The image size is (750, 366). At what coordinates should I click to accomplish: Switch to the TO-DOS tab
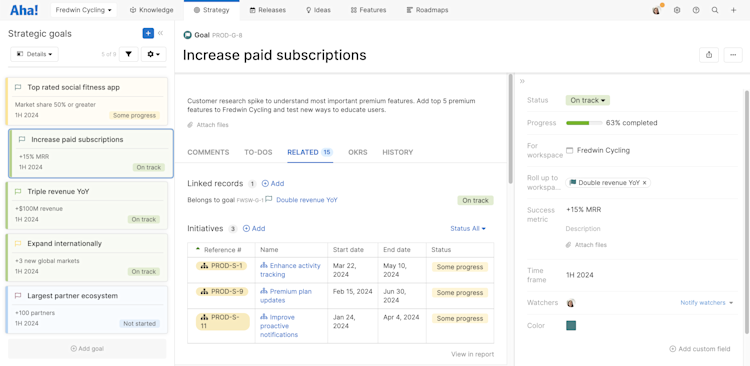tap(258, 152)
